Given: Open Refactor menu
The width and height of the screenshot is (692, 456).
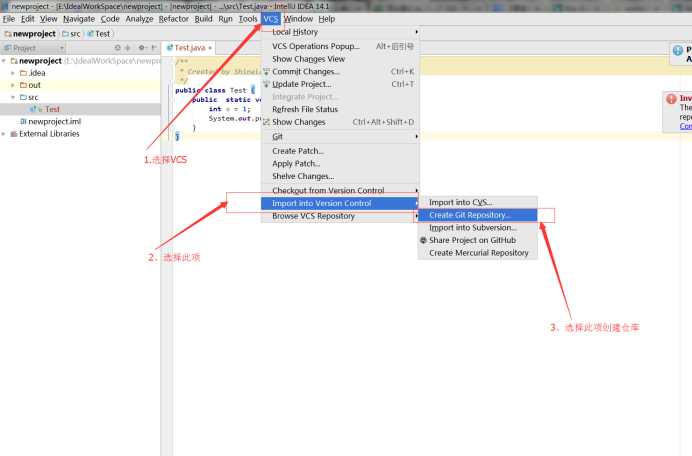Looking at the screenshot, I should tap(173, 19).
